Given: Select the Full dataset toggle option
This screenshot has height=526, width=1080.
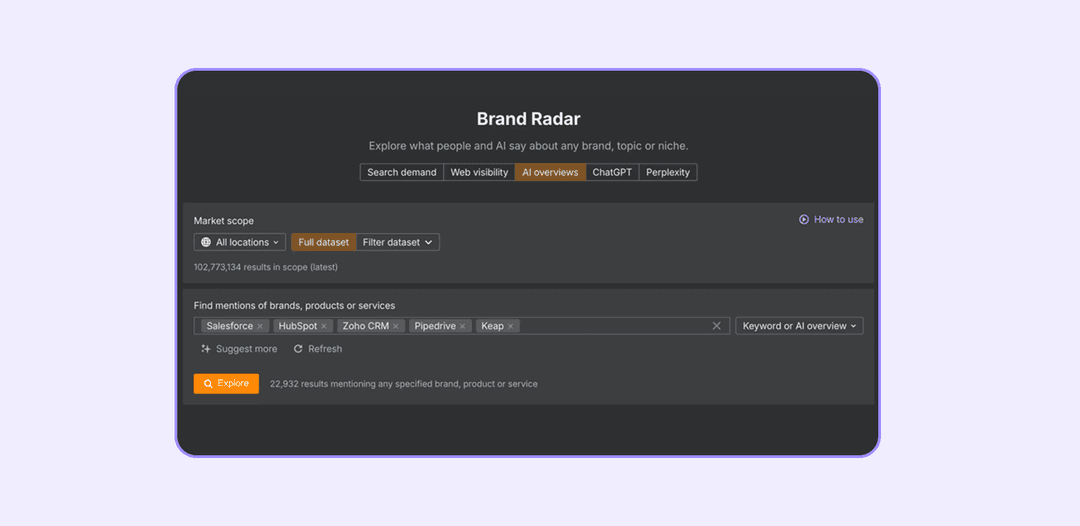Looking at the screenshot, I should 324,242.
